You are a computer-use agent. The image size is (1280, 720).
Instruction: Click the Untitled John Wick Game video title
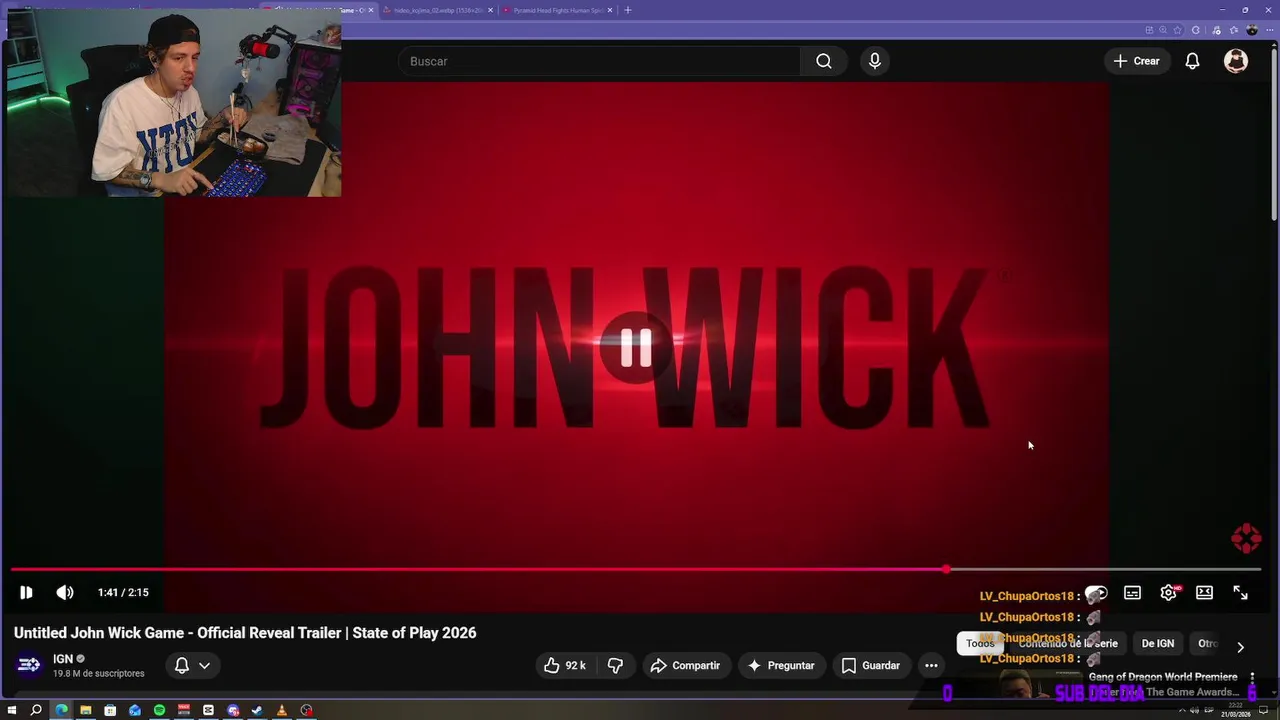pyautogui.click(x=245, y=633)
